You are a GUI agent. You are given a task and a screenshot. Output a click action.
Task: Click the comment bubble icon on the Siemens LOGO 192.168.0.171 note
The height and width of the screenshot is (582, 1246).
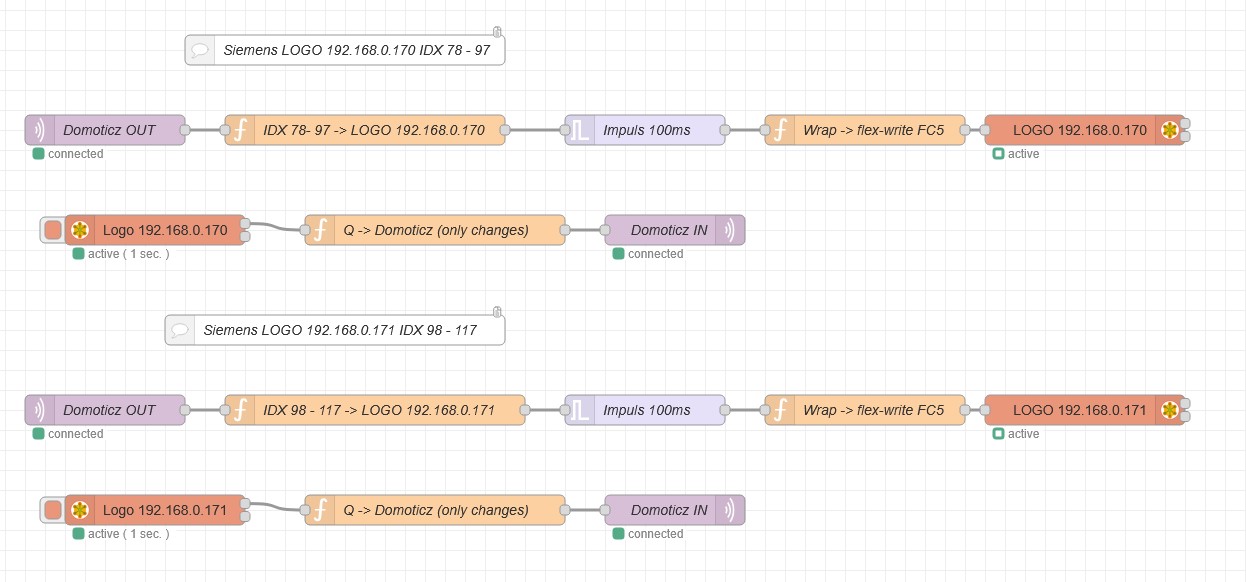click(x=180, y=330)
